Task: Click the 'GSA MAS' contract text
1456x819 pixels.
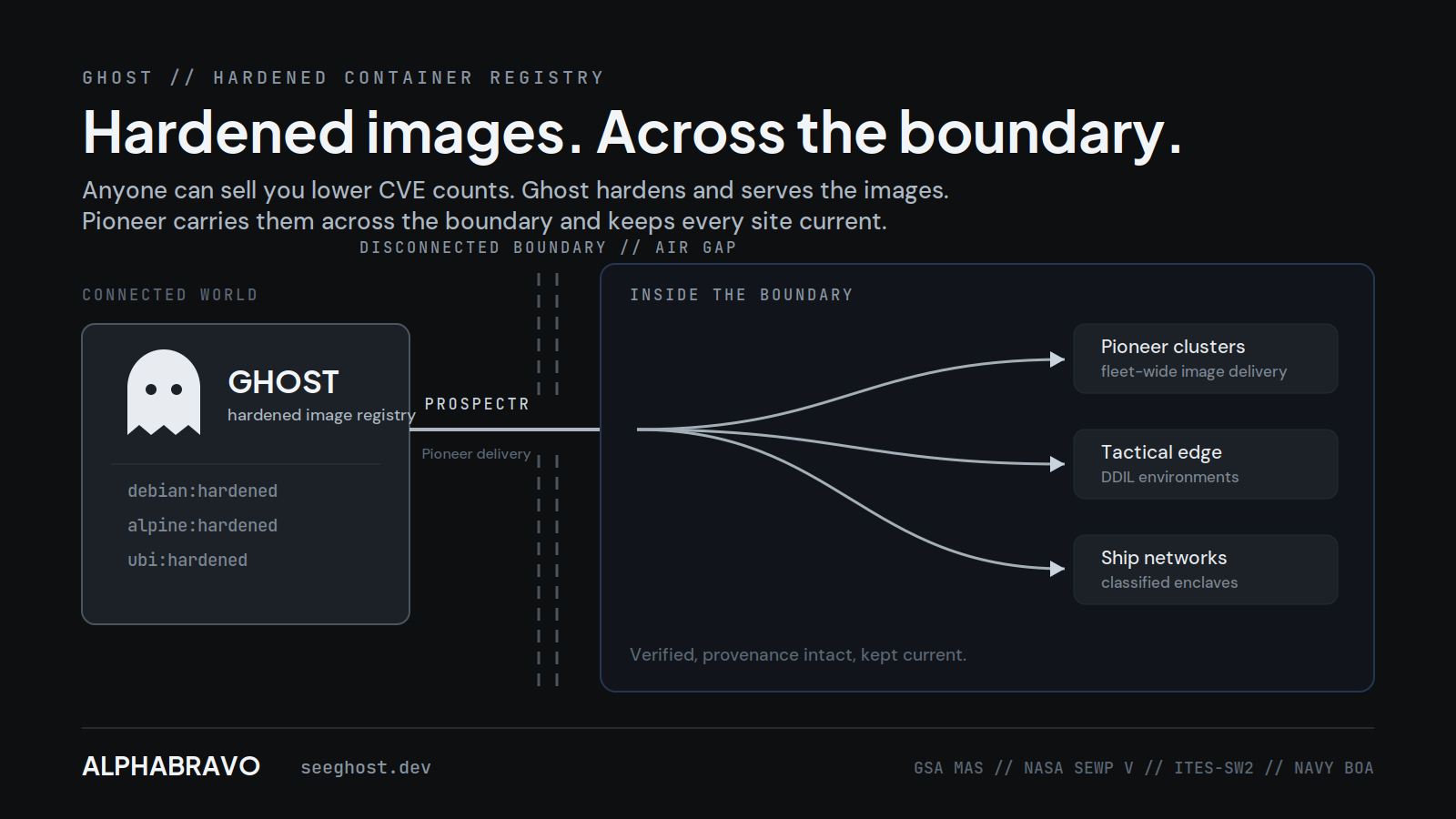Action: [948, 768]
